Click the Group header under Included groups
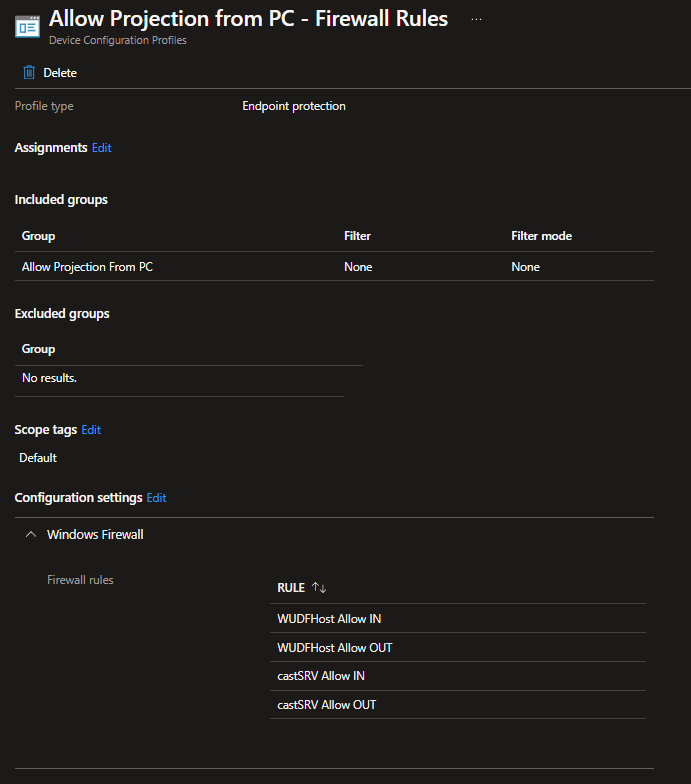This screenshot has width=691, height=784. [x=38, y=236]
